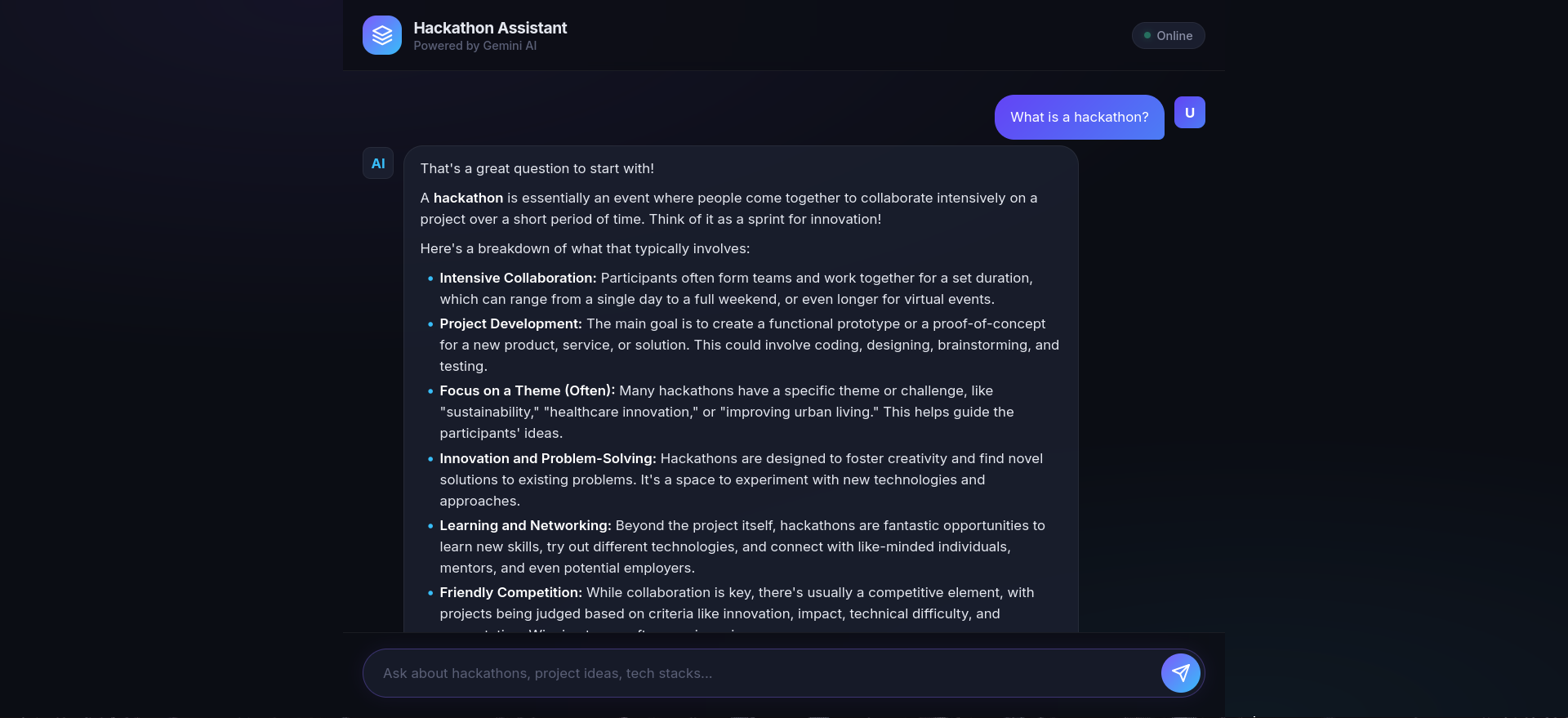Click 'Friendly Competition:' bullet heading
The image size is (1568, 718).
coord(510,593)
